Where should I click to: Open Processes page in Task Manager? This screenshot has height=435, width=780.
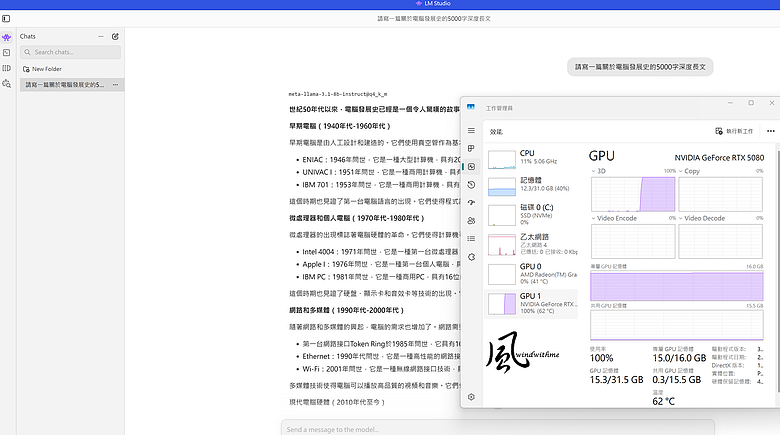(471, 148)
